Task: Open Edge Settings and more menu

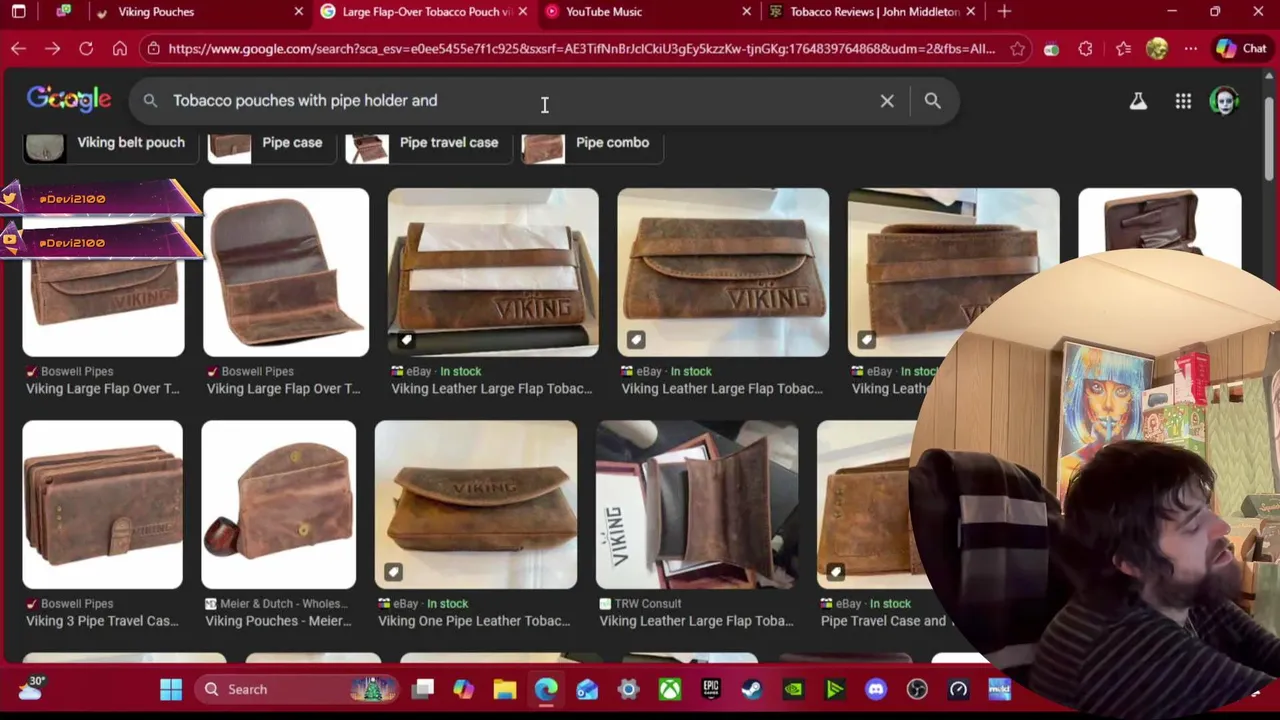Action: pyautogui.click(x=1190, y=48)
